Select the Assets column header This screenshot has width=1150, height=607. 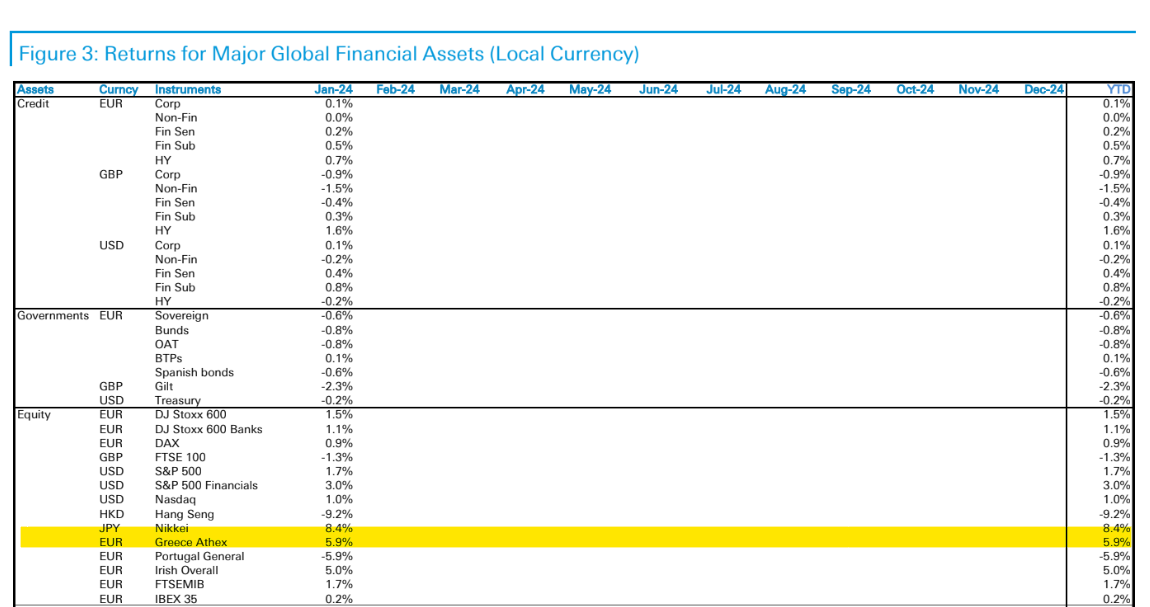(x=35, y=90)
